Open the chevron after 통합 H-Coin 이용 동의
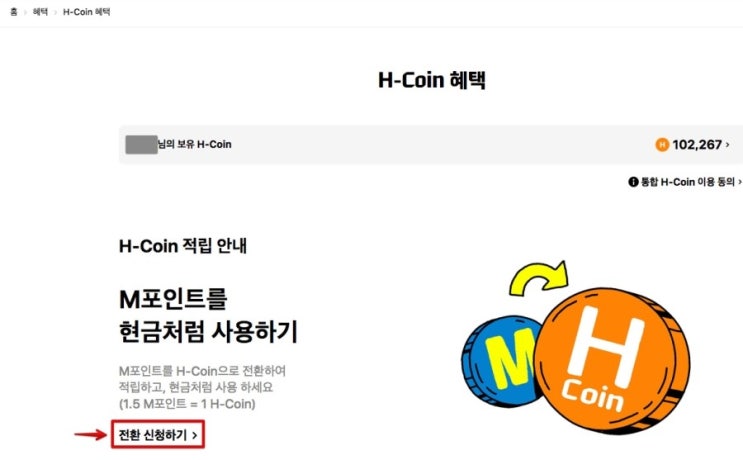Viewport: 743px width, 460px height. coord(740,182)
